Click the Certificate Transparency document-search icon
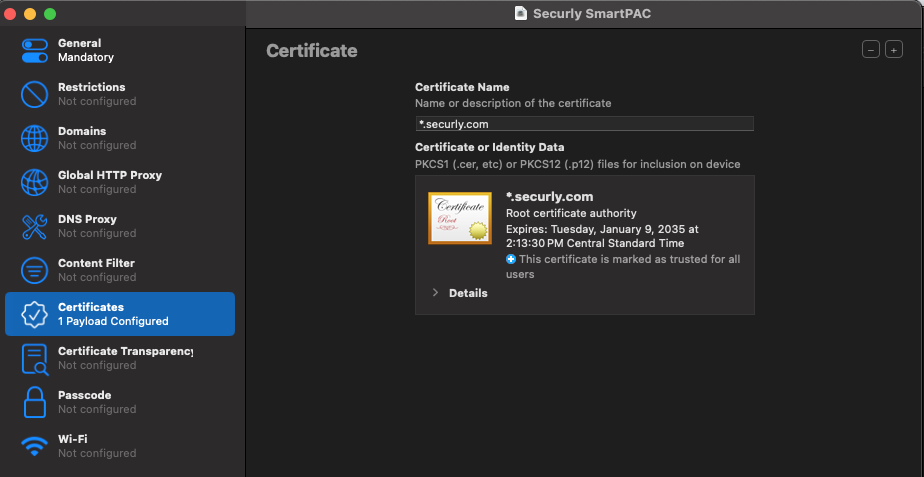 [35, 358]
